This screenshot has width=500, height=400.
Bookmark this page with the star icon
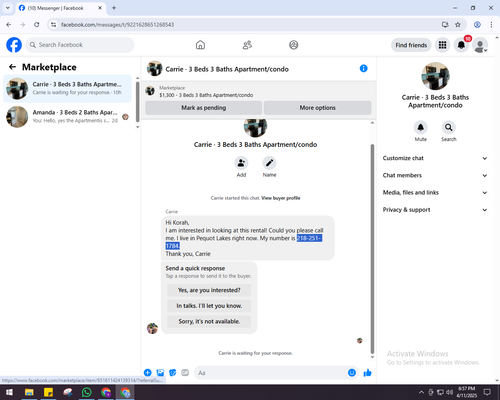(458, 24)
